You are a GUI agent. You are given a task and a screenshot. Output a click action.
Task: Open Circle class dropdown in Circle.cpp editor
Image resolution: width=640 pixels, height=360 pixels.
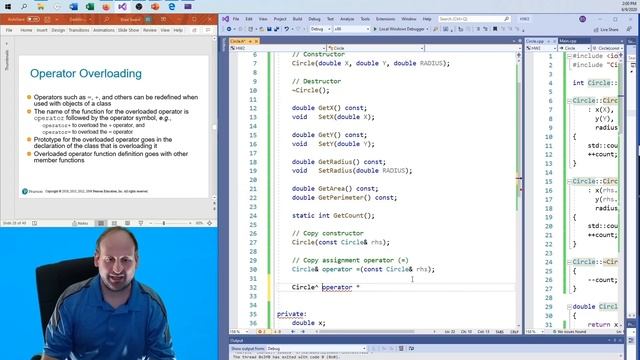point(574,48)
